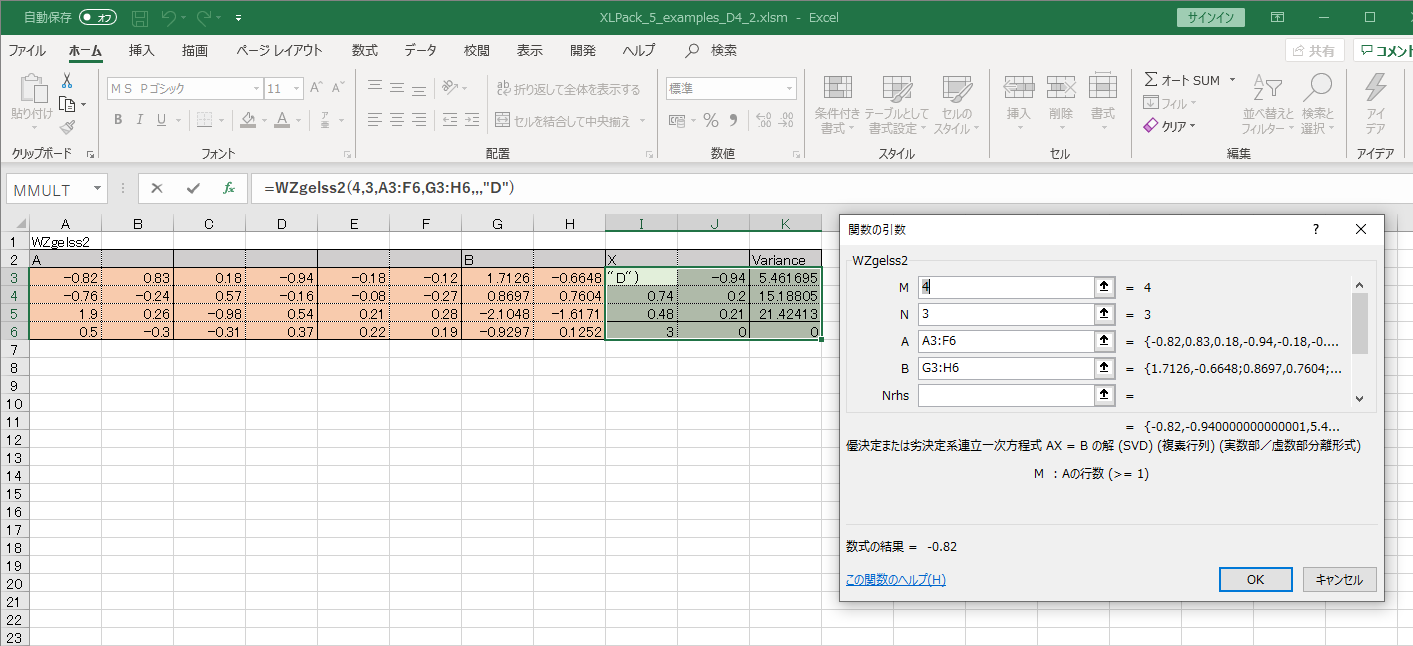Click the サインイン sign-in button
The height and width of the screenshot is (646, 1413).
pos(1211,17)
